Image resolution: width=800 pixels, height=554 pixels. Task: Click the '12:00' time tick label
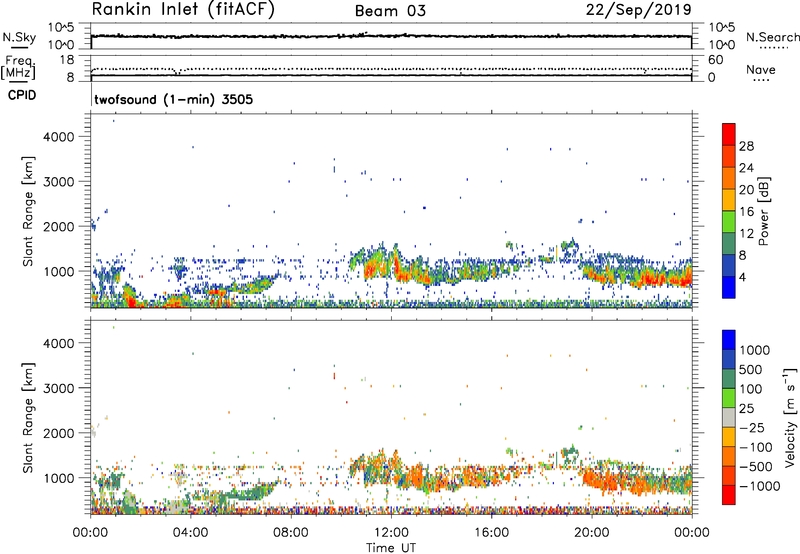tap(391, 533)
